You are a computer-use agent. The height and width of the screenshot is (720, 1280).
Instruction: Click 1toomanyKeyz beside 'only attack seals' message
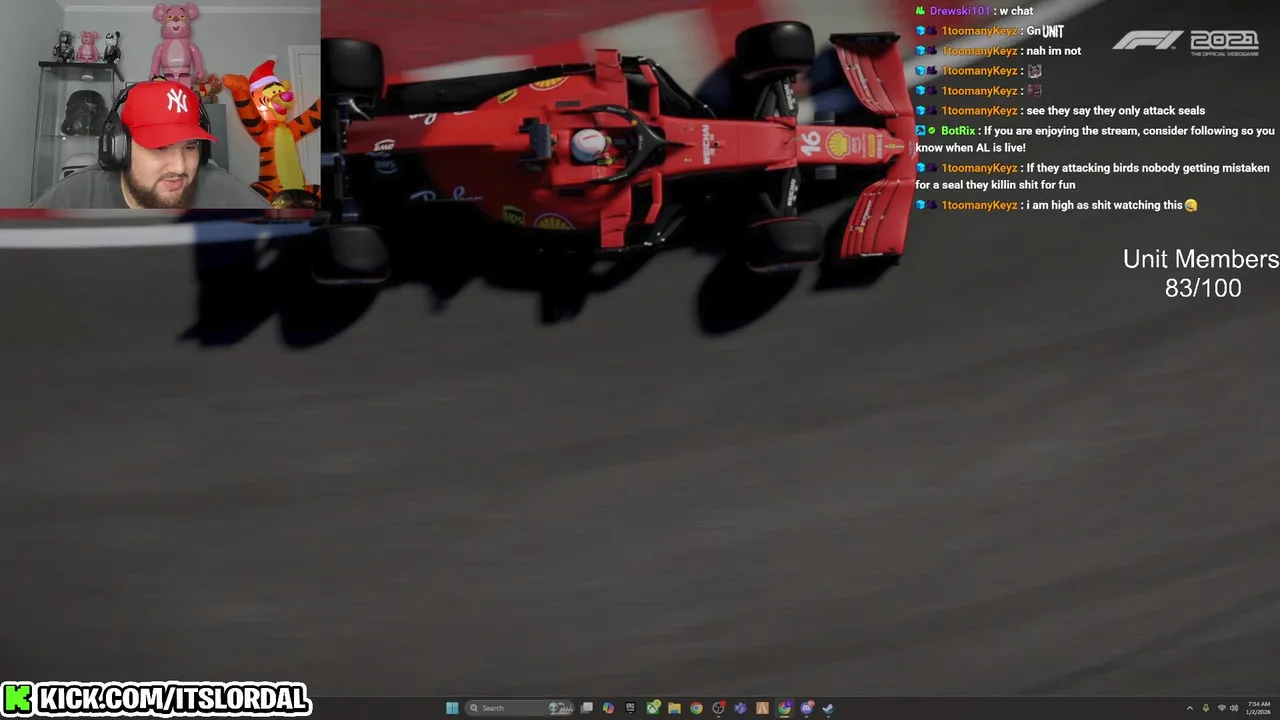(x=979, y=111)
